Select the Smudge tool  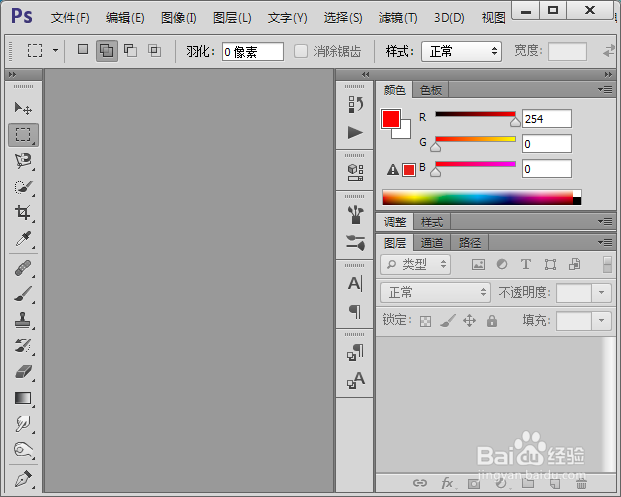tap(23, 424)
